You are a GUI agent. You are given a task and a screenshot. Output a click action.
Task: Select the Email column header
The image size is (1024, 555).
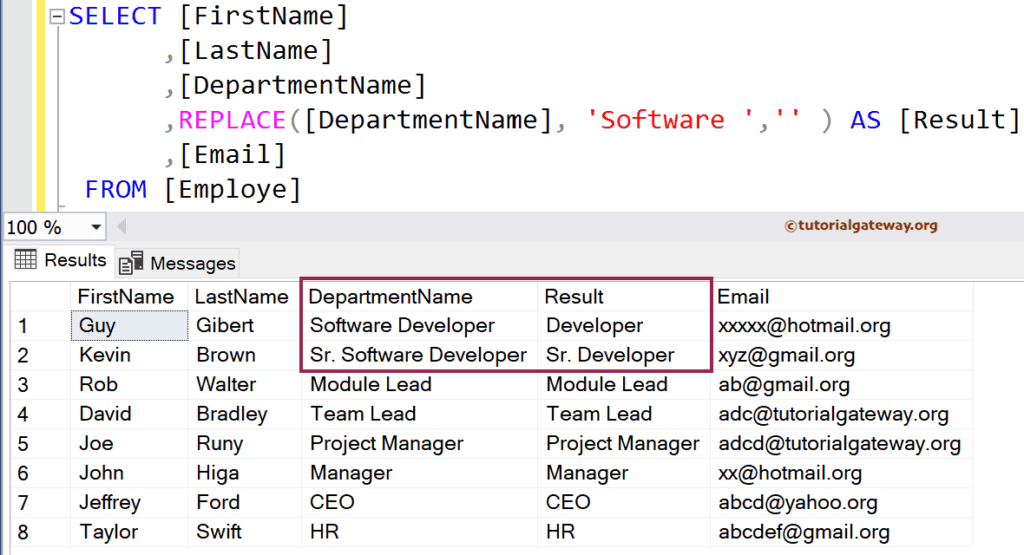(842, 296)
